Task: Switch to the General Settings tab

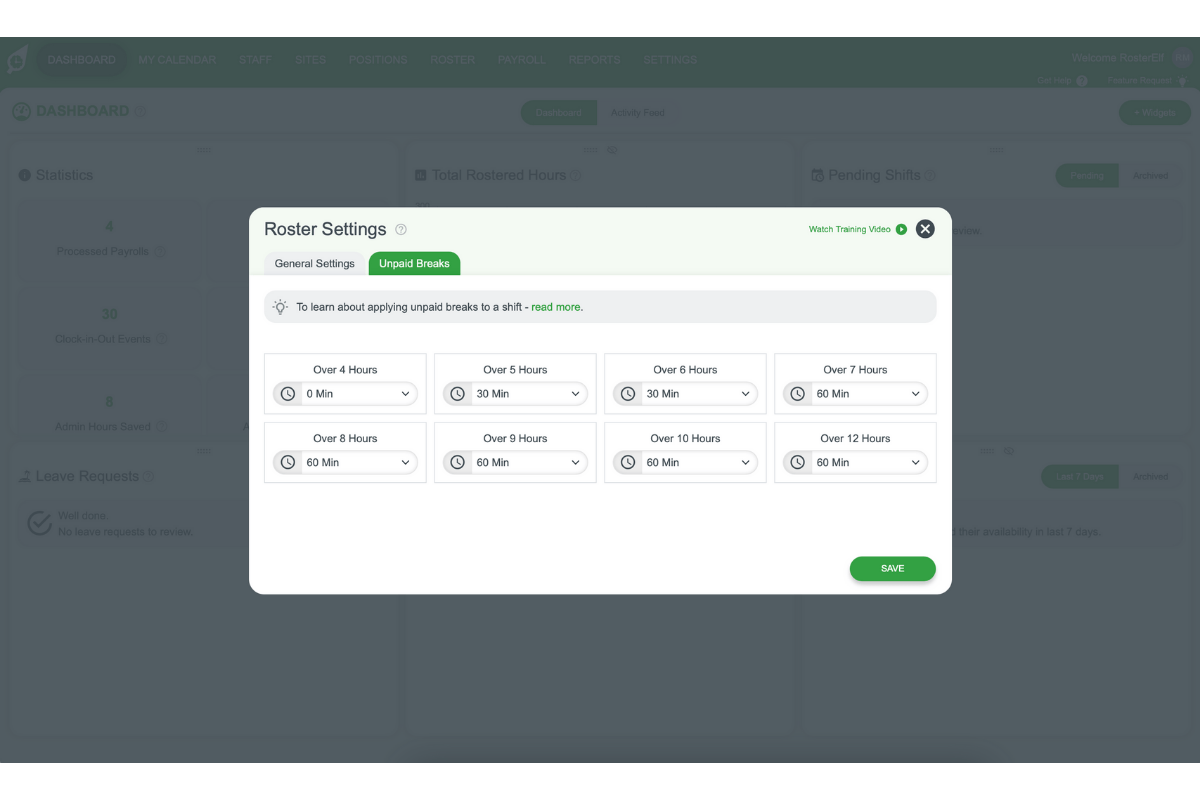Action: [x=314, y=264]
